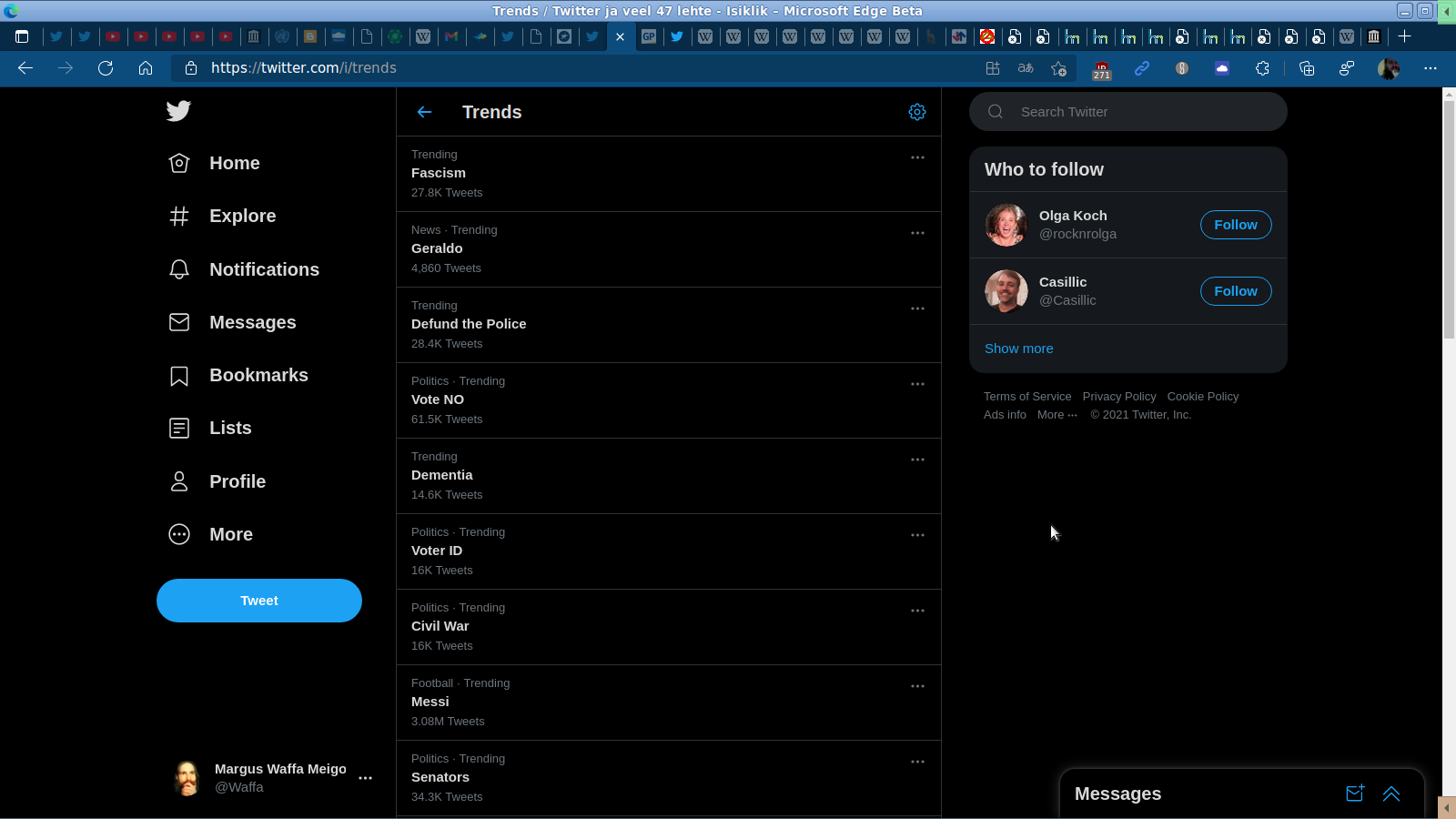The width and height of the screenshot is (1456, 819).
Task: Open more options for Fascism trend
Action: pyautogui.click(x=917, y=157)
